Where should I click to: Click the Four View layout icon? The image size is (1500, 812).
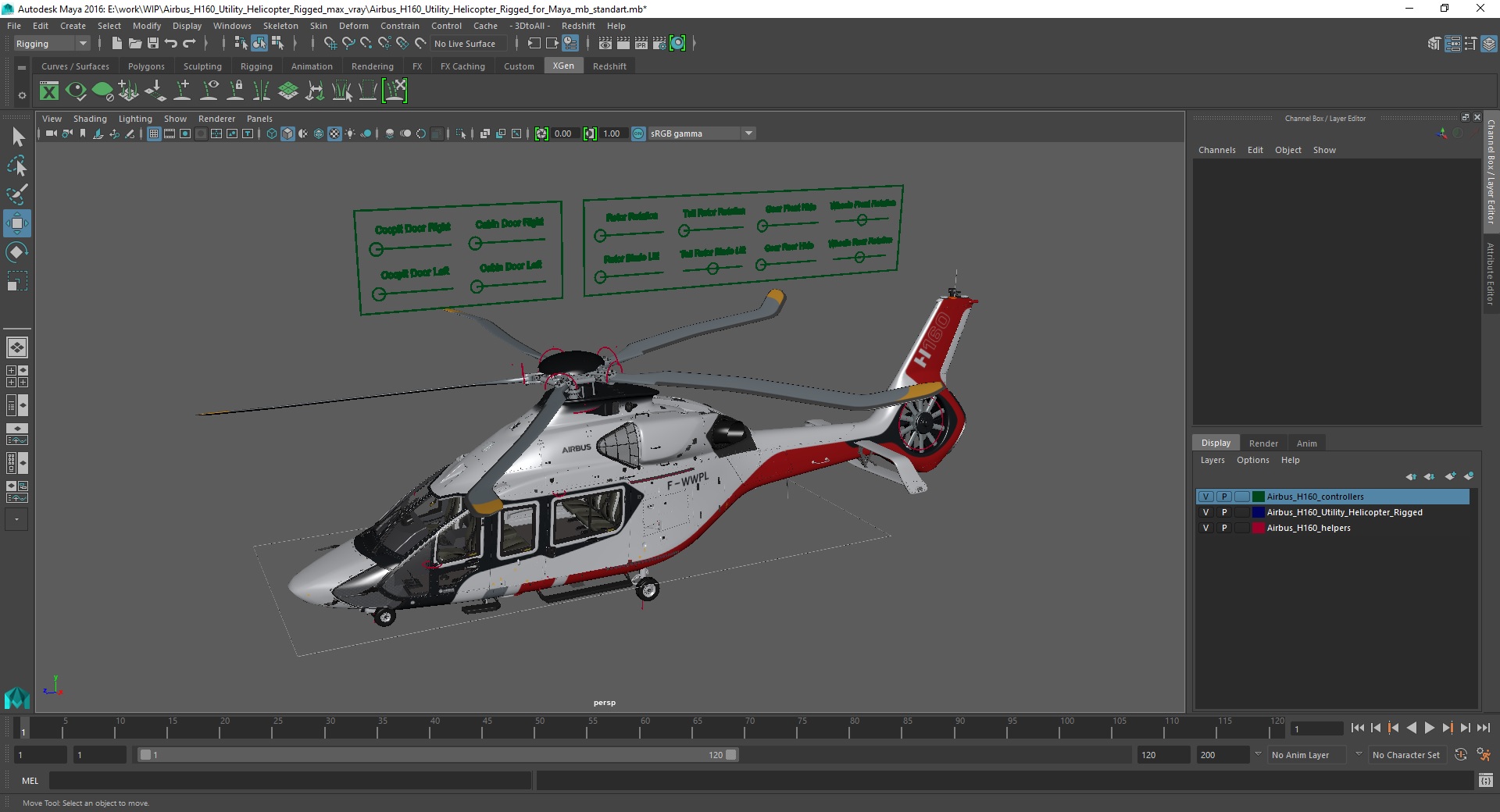pyautogui.click(x=17, y=376)
